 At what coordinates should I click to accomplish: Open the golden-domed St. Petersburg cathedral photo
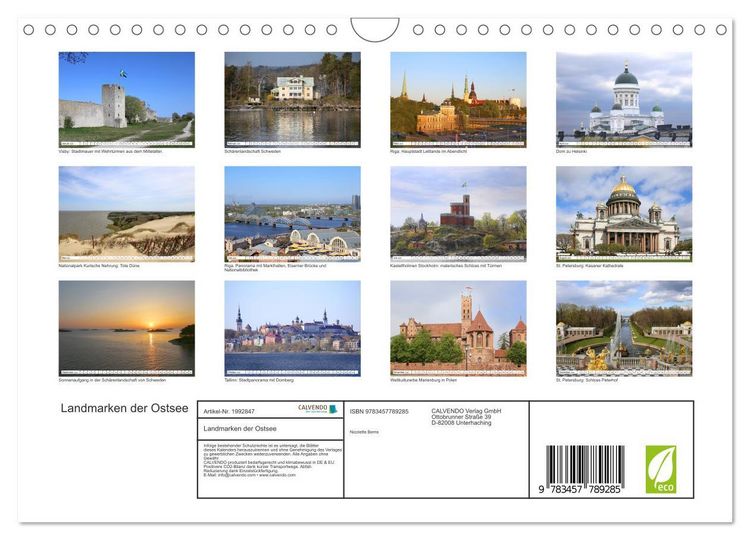point(624,214)
